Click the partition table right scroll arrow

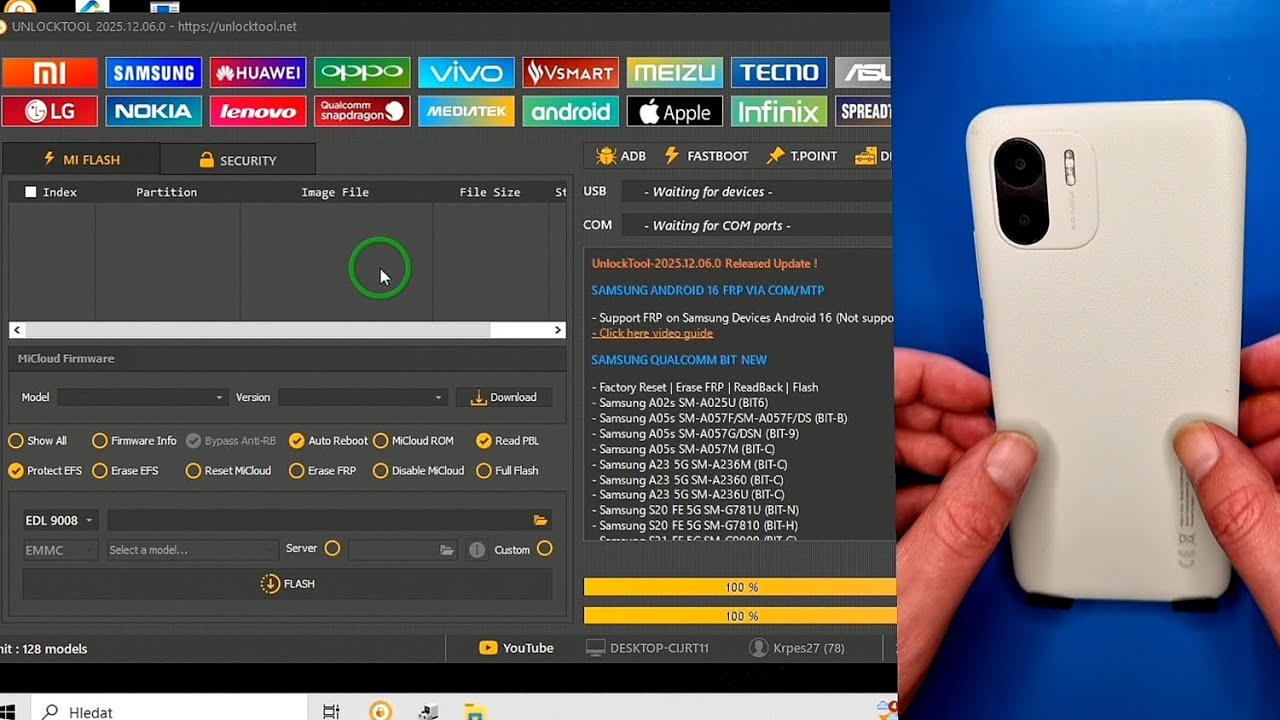tap(558, 330)
